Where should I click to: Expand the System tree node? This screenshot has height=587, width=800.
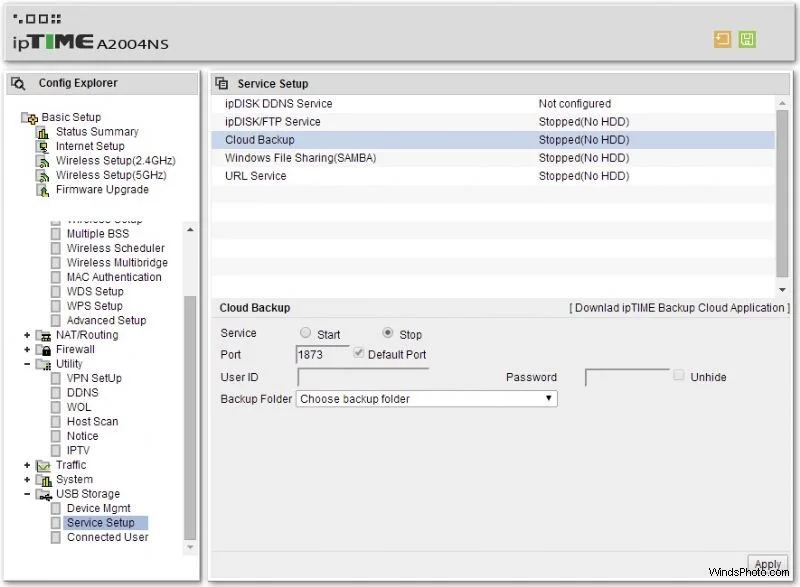click(27, 479)
